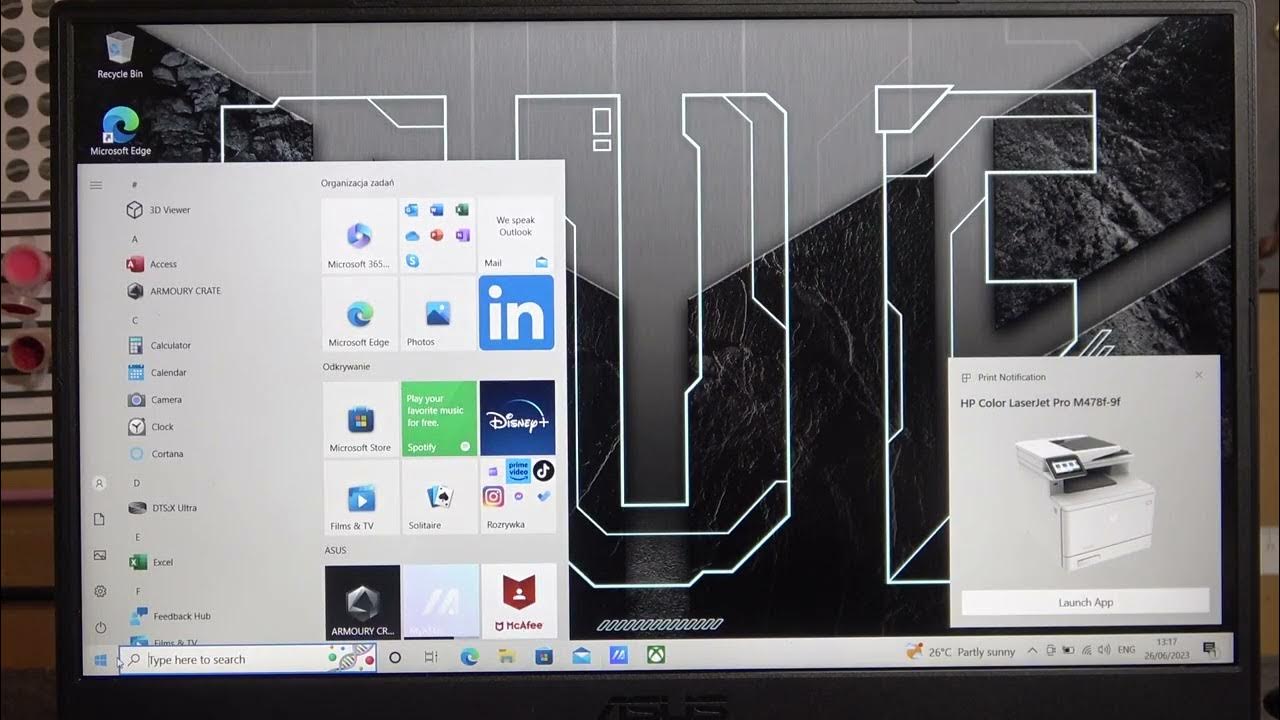
Task: Open Feedback Hub
Action: pos(168,616)
